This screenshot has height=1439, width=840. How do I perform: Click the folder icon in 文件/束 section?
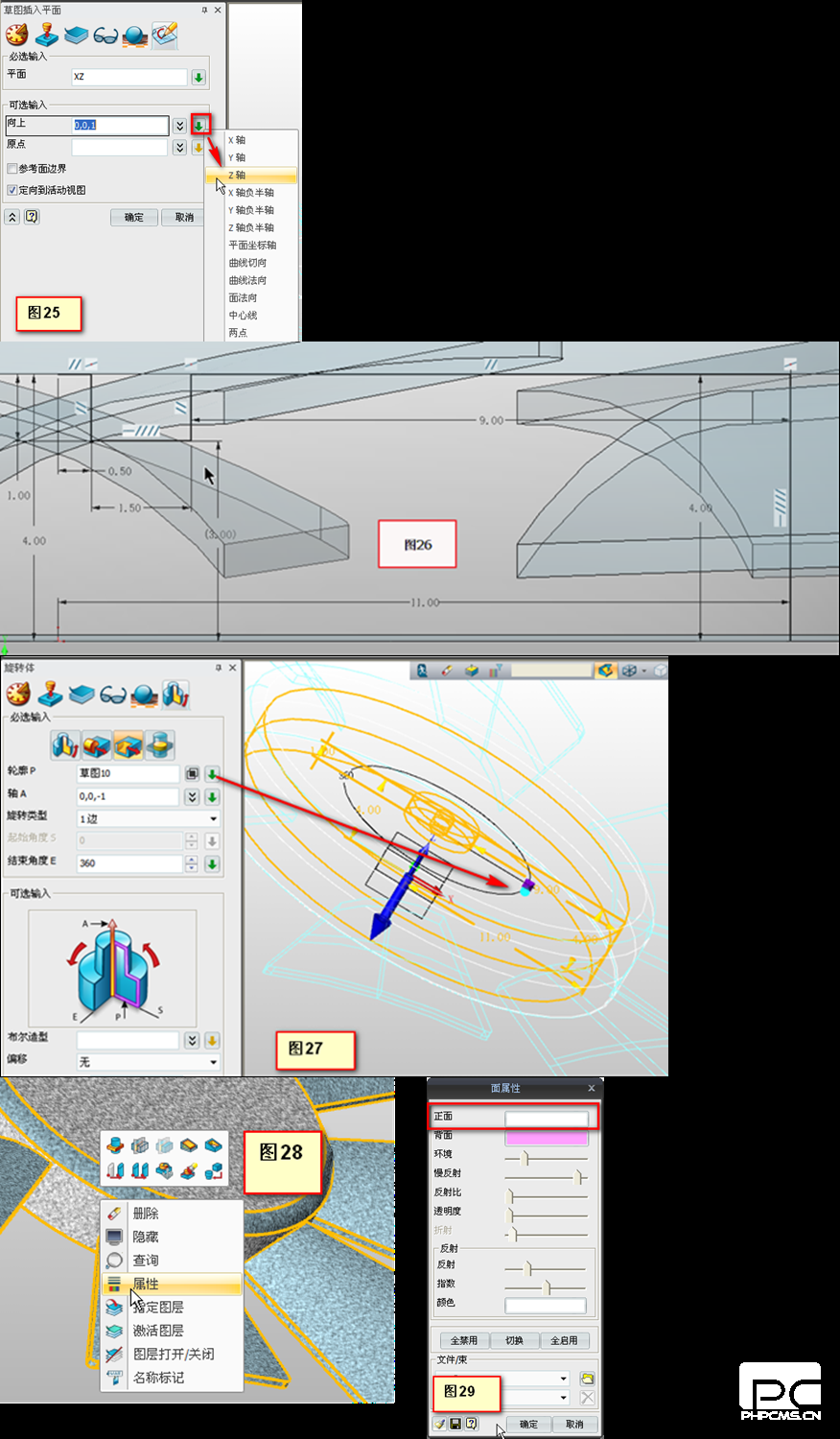point(587,1379)
